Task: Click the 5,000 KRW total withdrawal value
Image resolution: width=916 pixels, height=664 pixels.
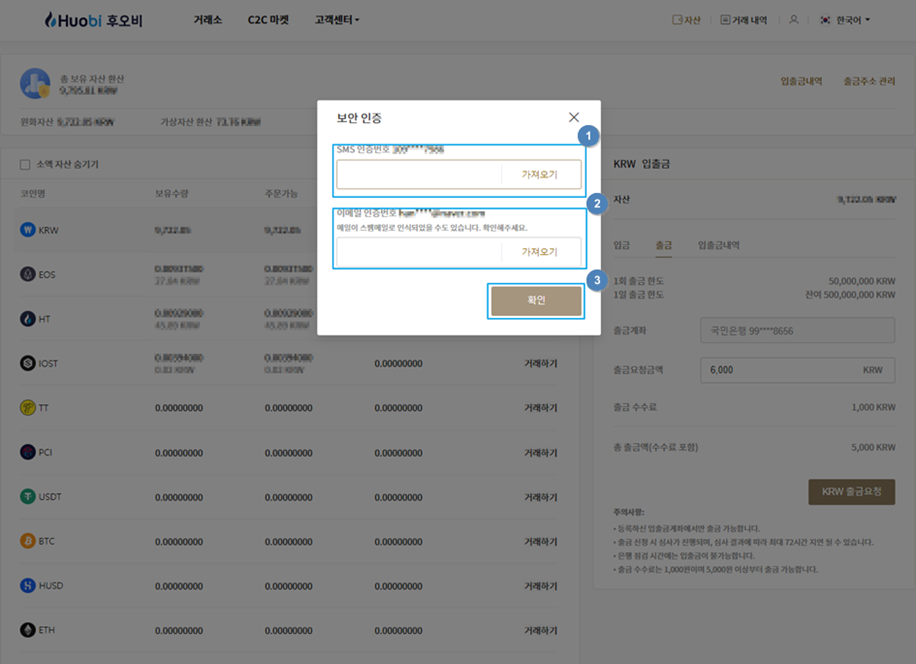Action: [x=873, y=447]
